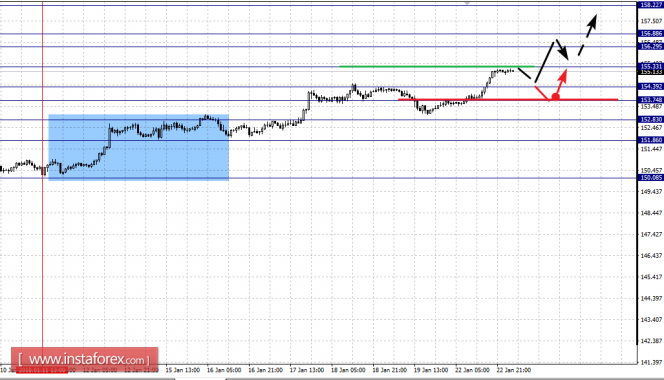
Task: Click the horizontal scrollbar below the chart
Action: 332,378
